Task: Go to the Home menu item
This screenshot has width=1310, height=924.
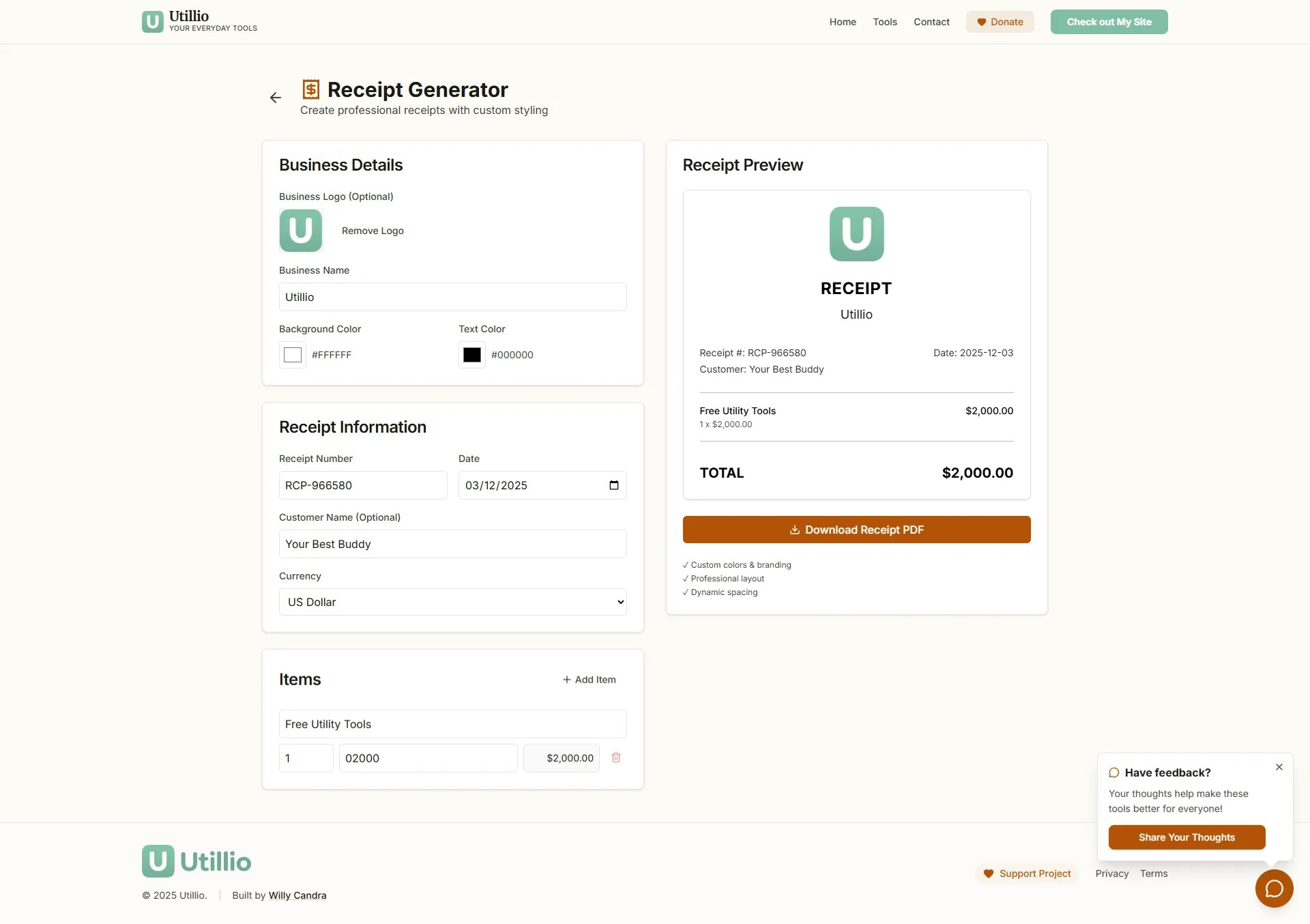Action: pos(842,22)
